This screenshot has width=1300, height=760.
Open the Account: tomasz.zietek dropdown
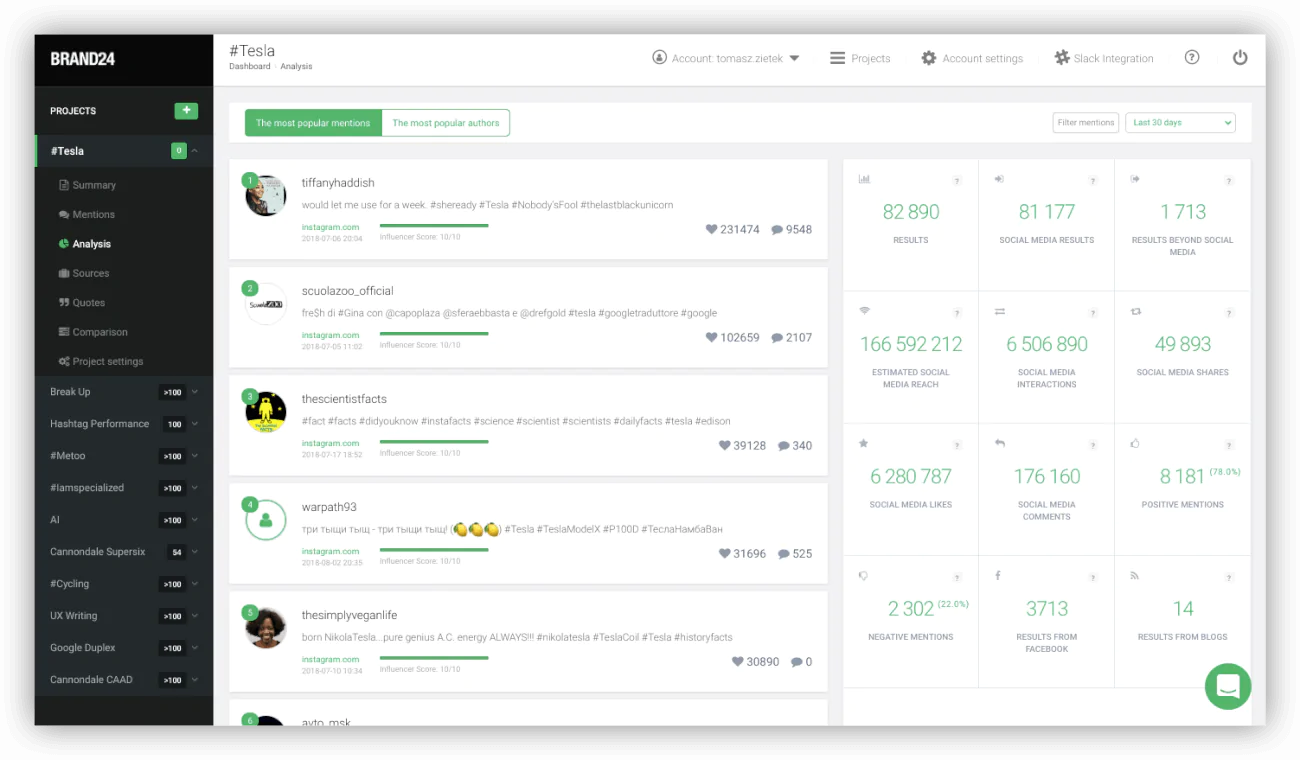click(726, 58)
